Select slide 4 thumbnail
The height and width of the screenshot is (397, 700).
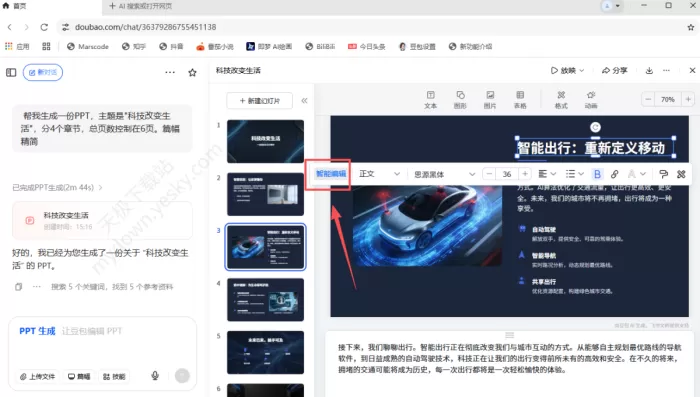pos(265,300)
